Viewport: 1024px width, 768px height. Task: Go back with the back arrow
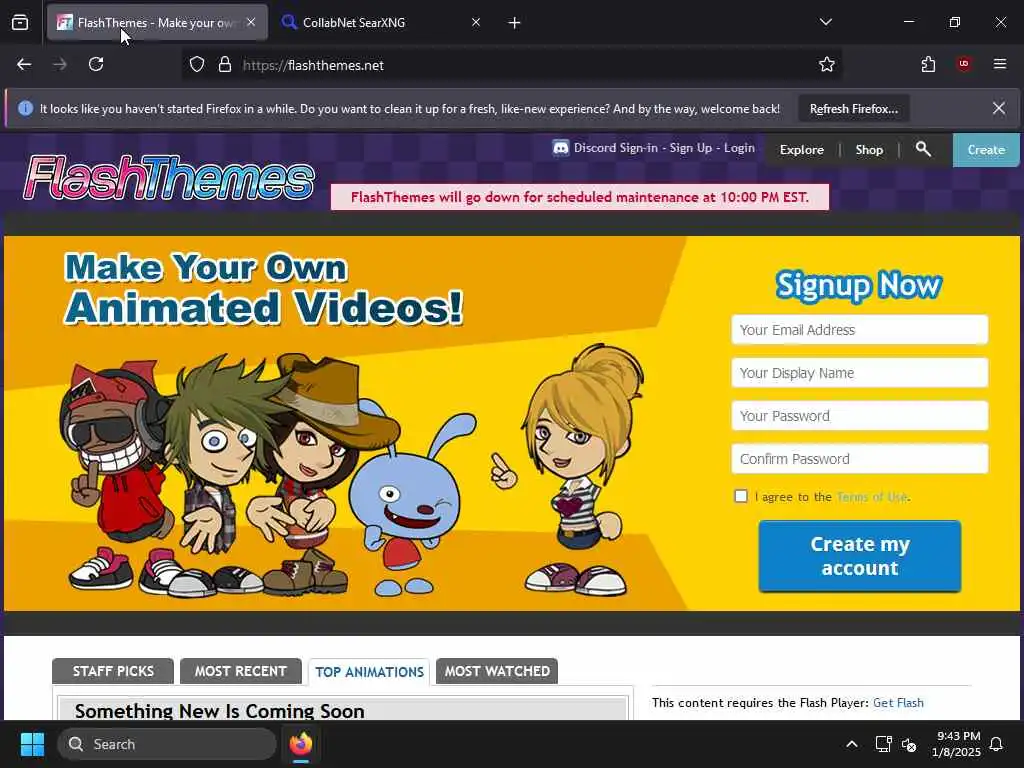(24, 65)
